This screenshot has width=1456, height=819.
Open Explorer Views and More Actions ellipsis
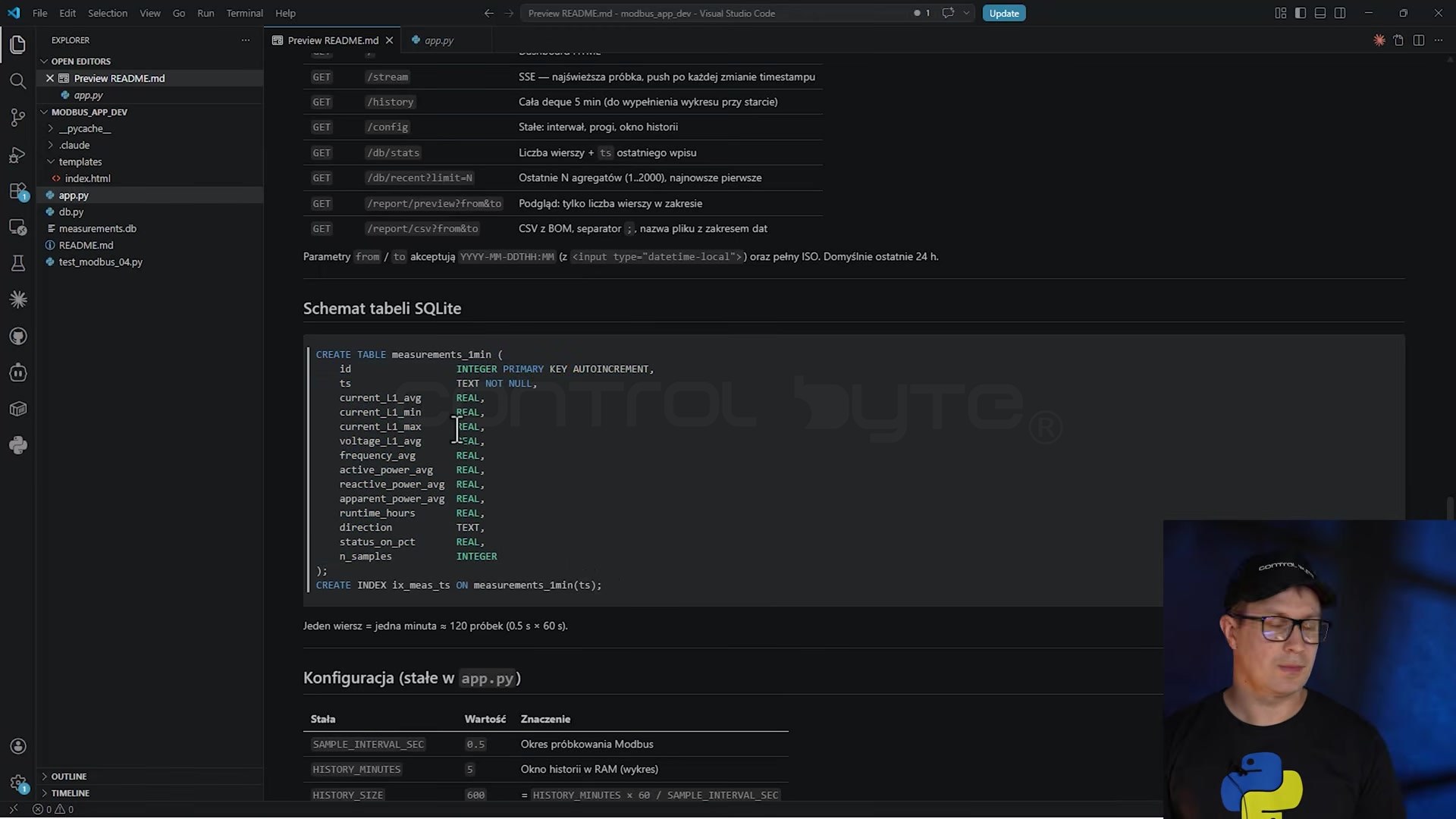pos(246,40)
